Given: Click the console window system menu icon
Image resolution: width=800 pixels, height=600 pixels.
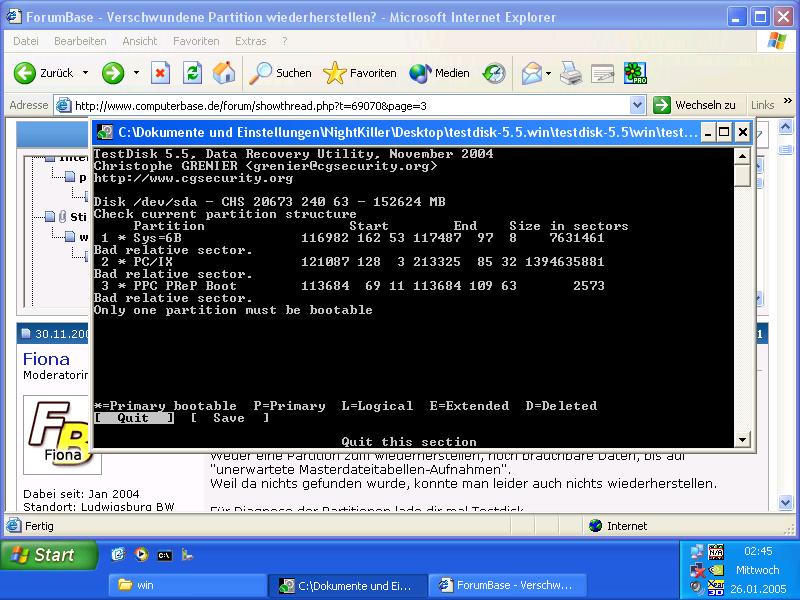Looking at the screenshot, I should coord(105,133).
